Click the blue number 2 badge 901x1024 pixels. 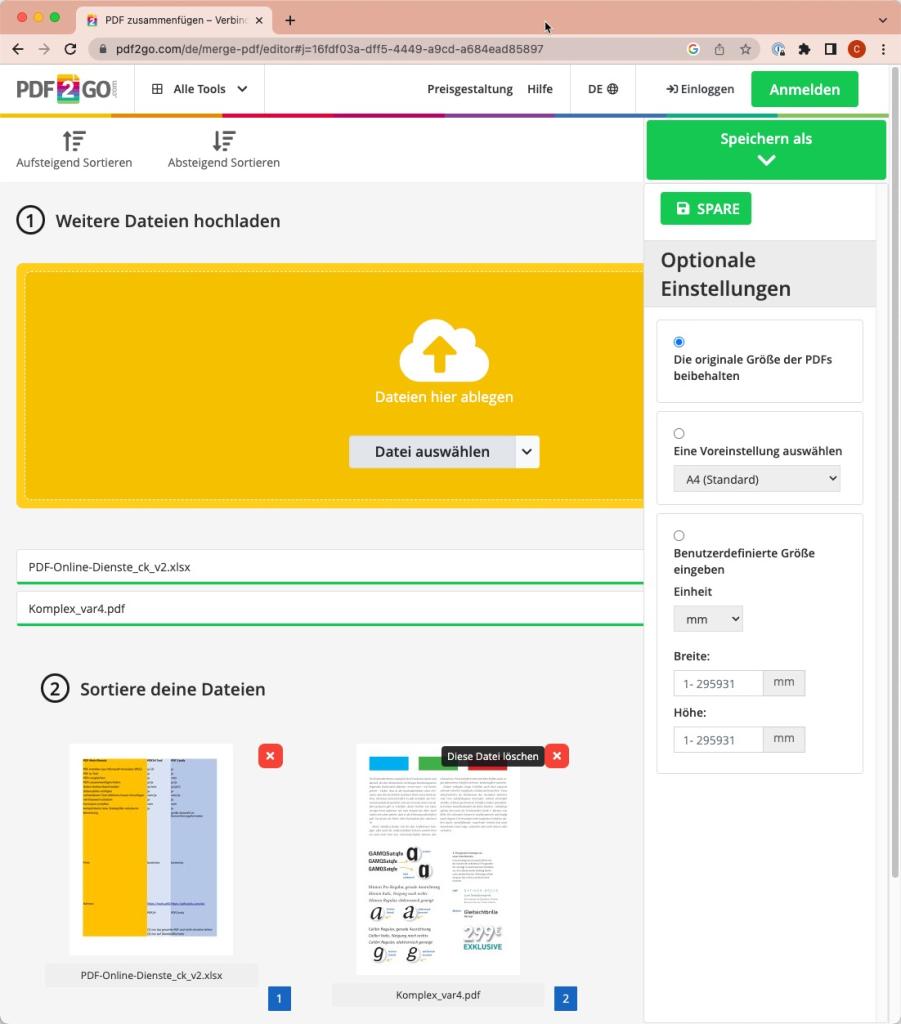(x=565, y=999)
